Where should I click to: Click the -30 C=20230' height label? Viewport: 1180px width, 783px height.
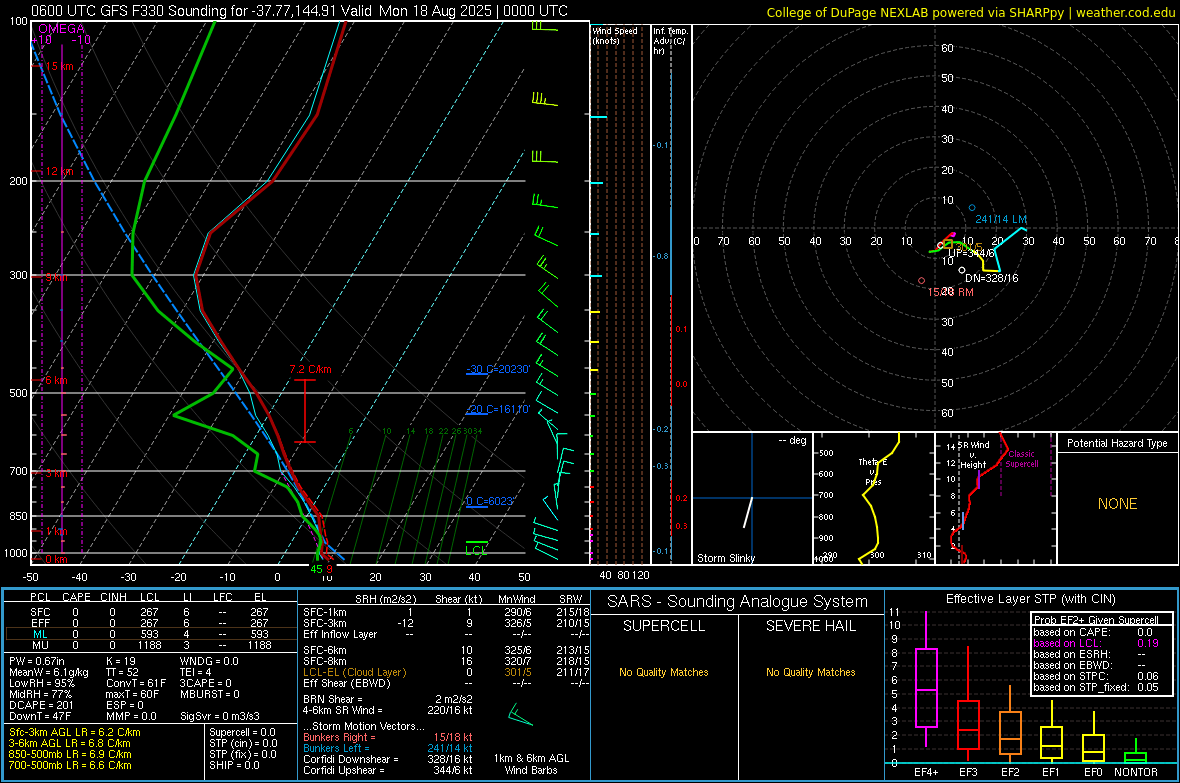(x=498, y=369)
